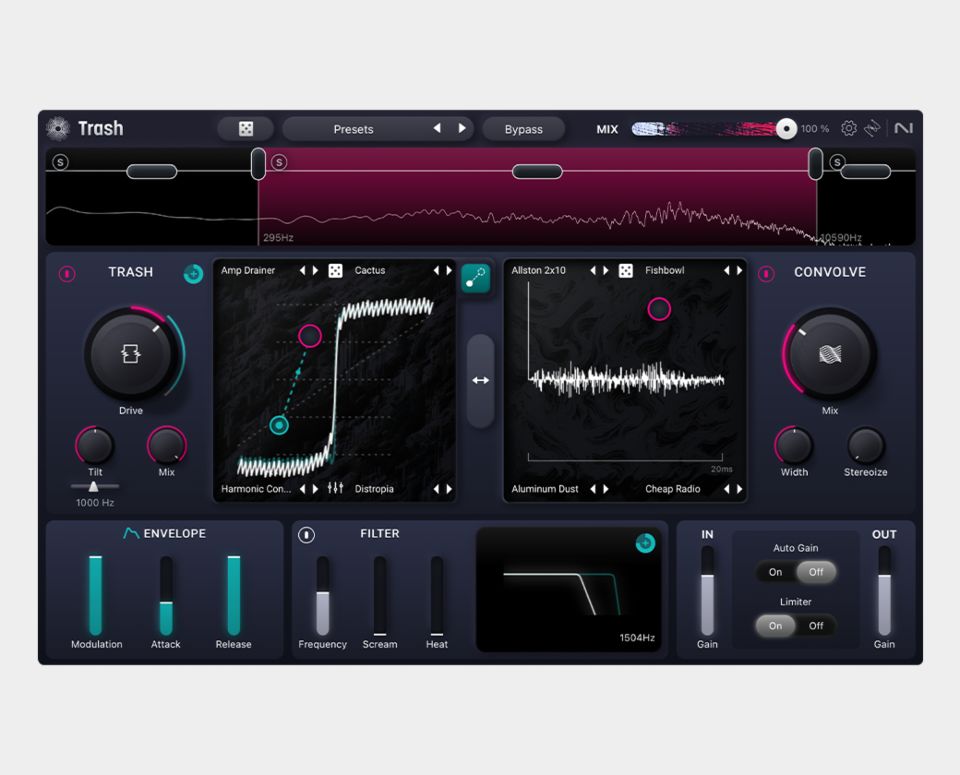The image size is (960, 775).
Task: Select next Cactus distortion type
Action: 448,271
